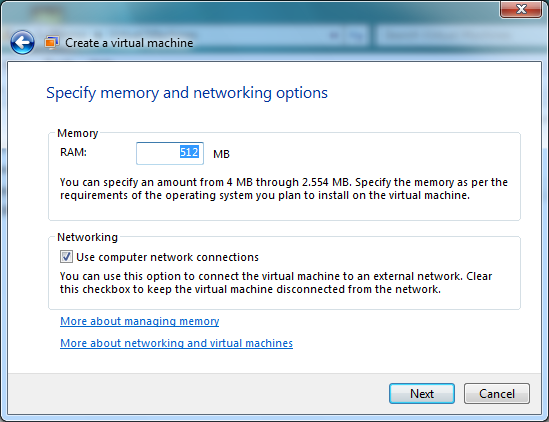549x422 pixels.
Task: Click the Memory group box title
Action: click(x=78, y=133)
